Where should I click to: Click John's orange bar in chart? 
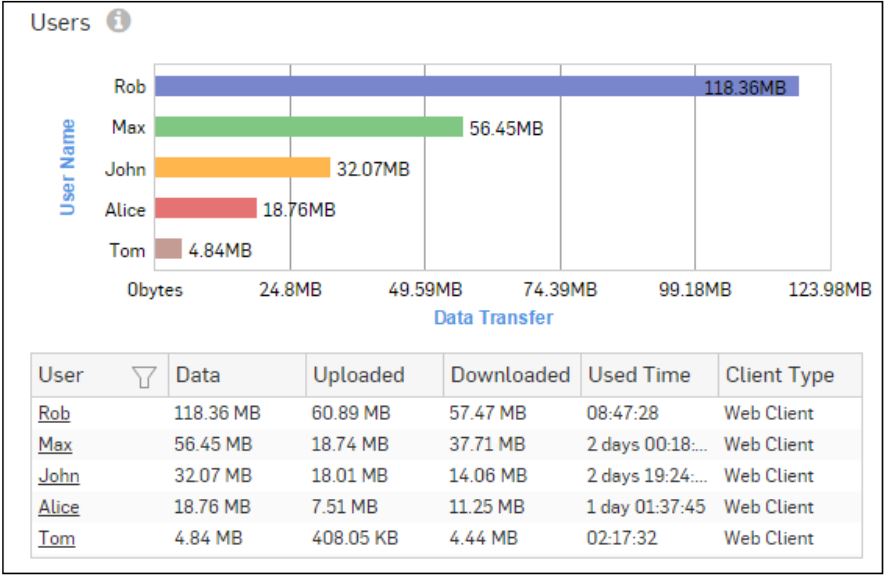242,168
